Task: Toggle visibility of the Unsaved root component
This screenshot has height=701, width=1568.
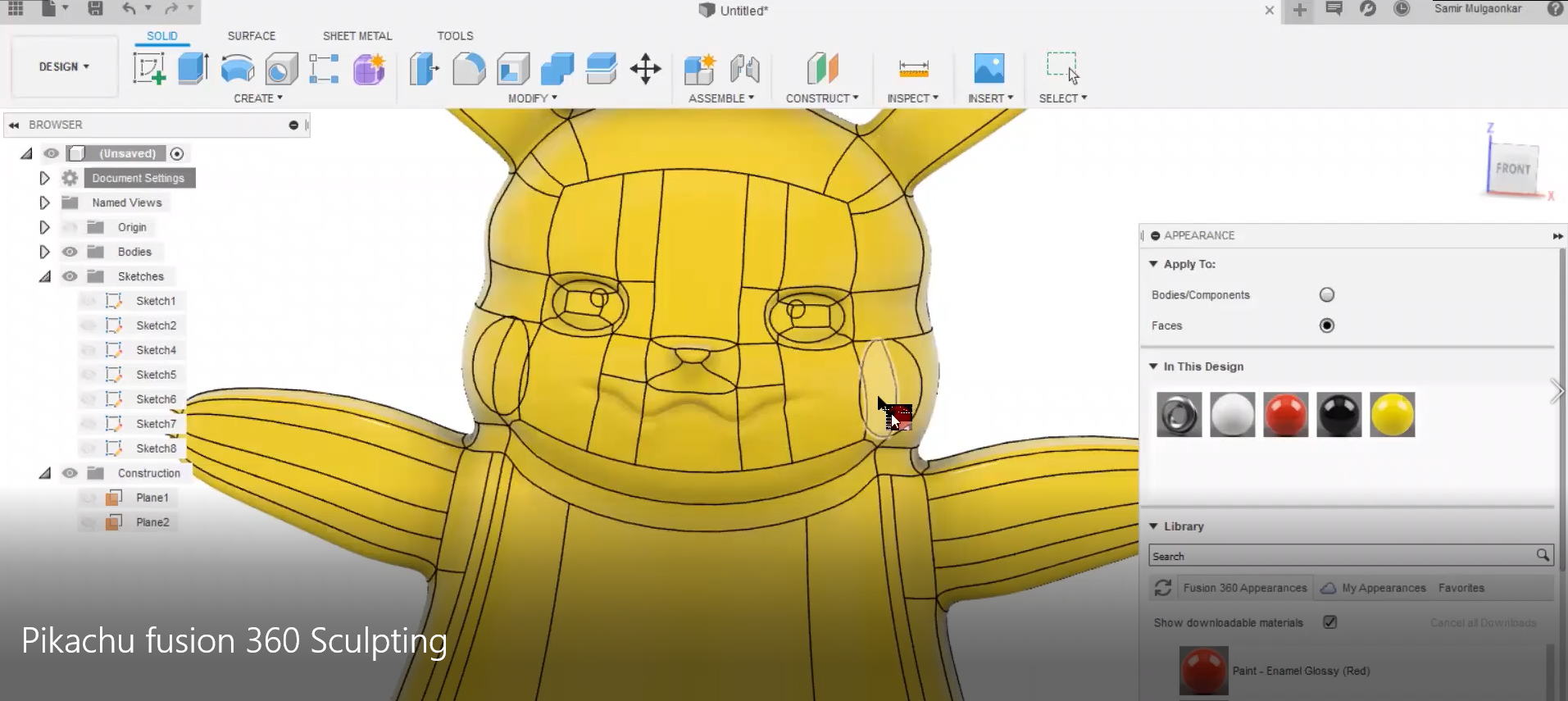Action: pyautogui.click(x=52, y=153)
